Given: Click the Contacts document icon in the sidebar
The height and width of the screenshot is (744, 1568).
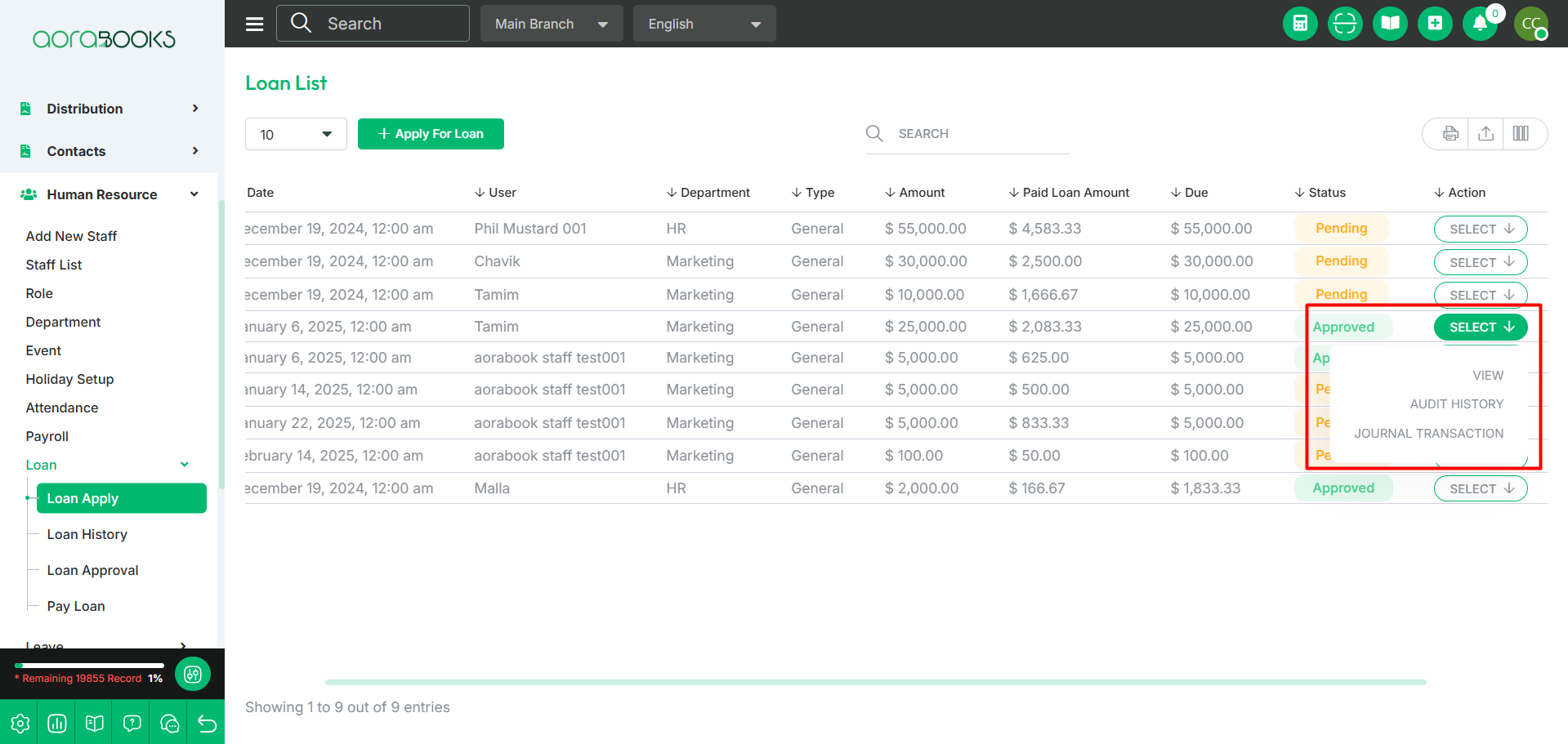Looking at the screenshot, I should [26, 151].
